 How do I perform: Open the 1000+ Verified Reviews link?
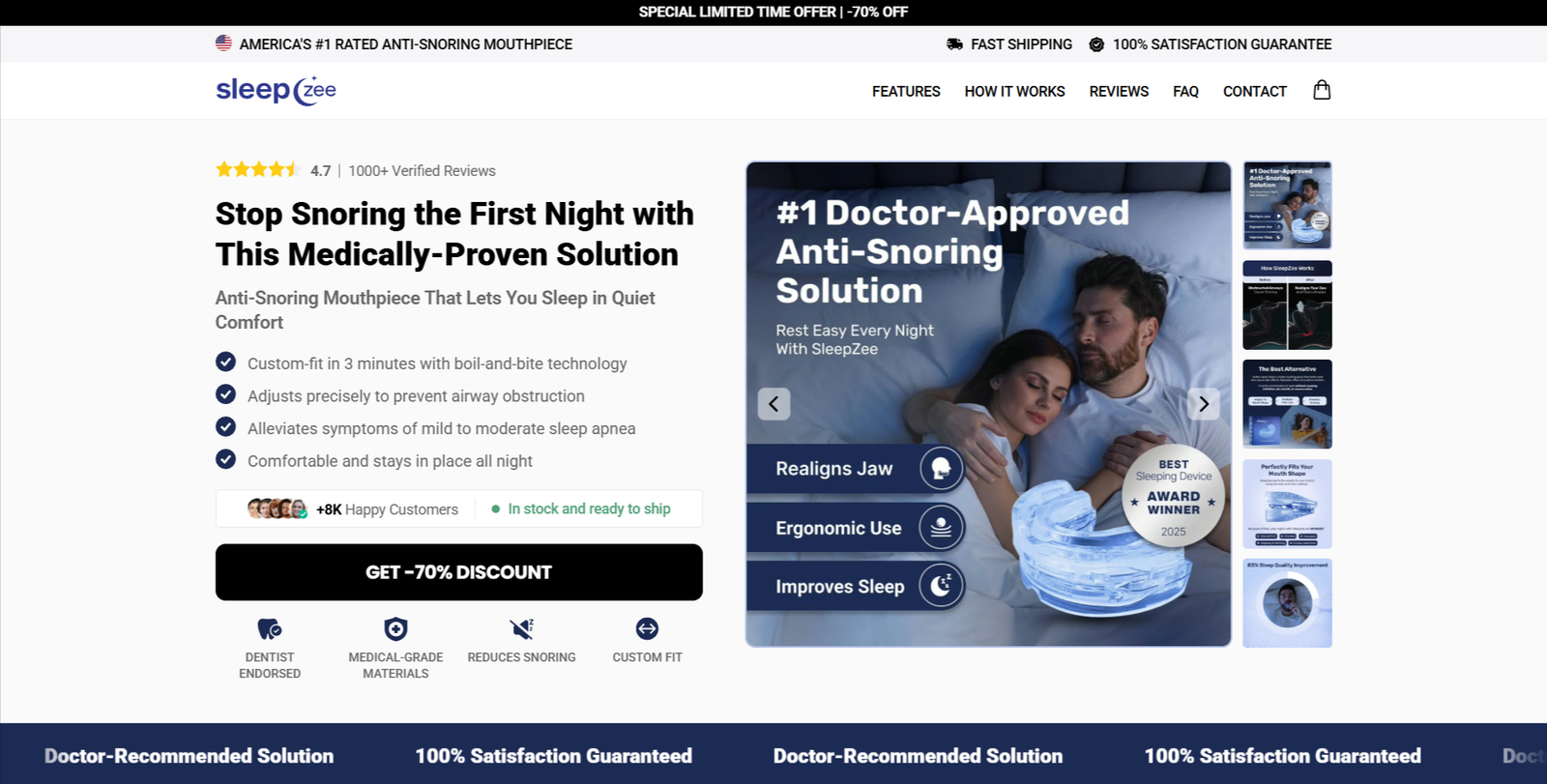423,171
